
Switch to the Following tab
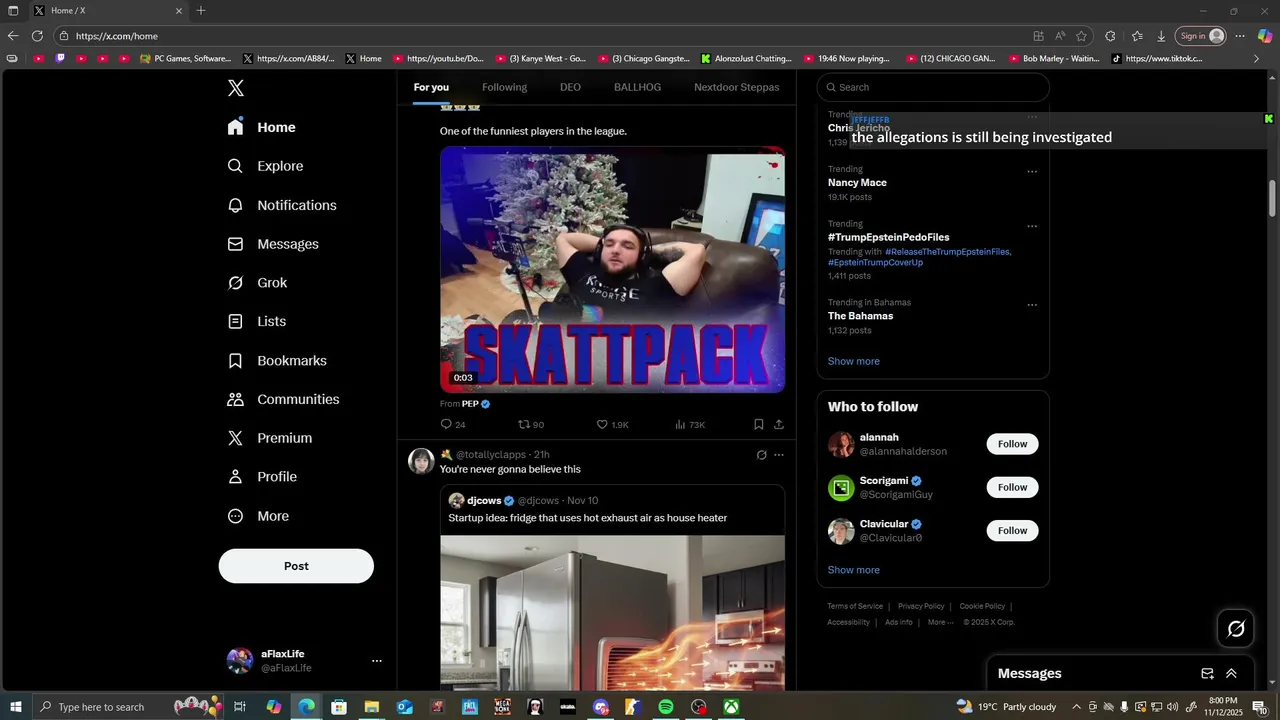click(504, 87)
